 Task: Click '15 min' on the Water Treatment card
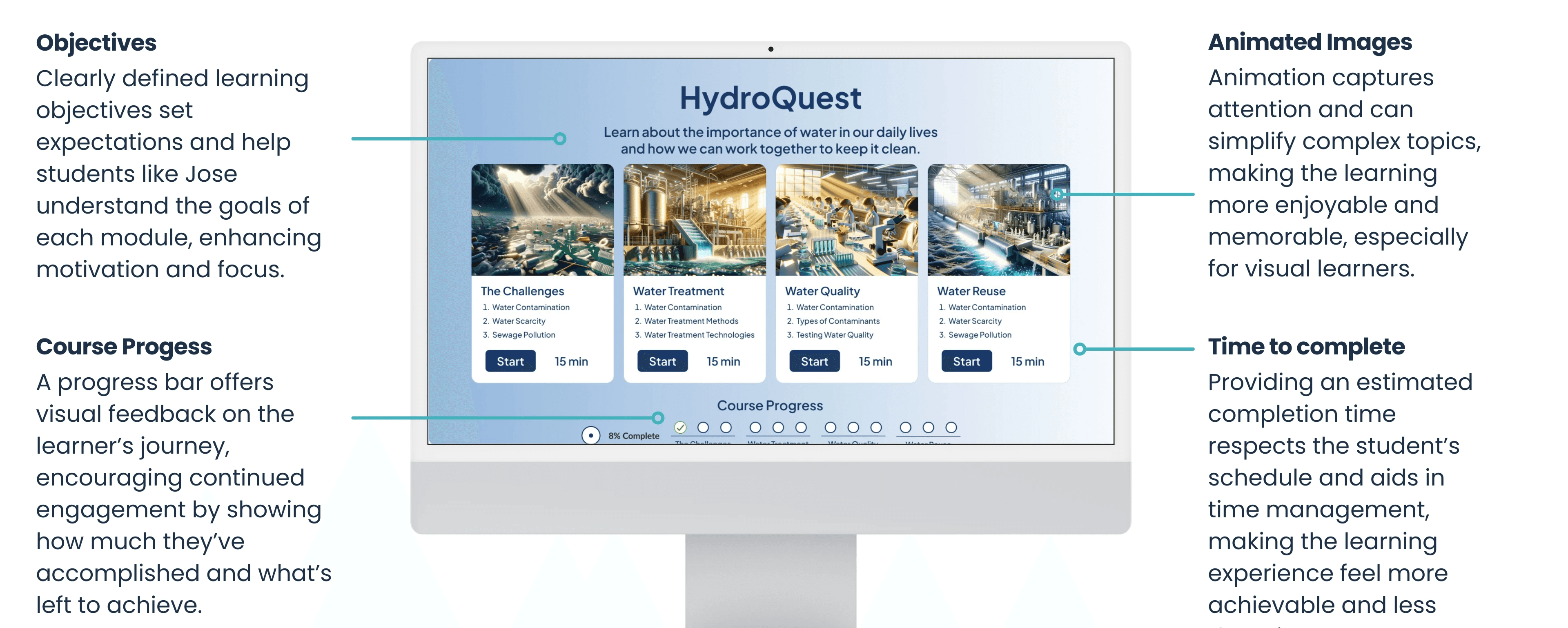pyautogui.click(x=723, y=361)
